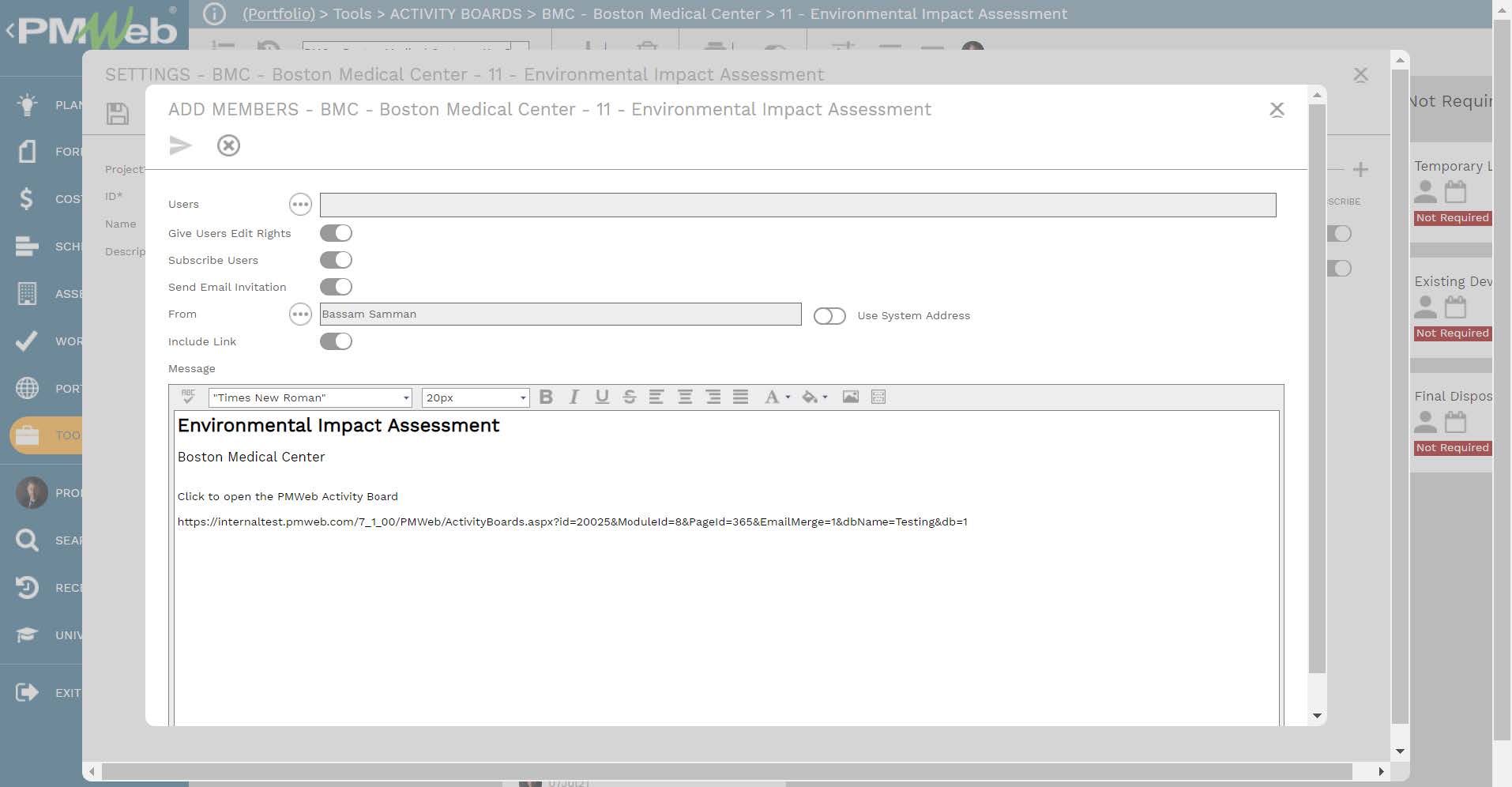The height and width of the screenshot is (787, 1512).
Task: Open Workflow module checkmark icon
Action: (x=27, y=341)
